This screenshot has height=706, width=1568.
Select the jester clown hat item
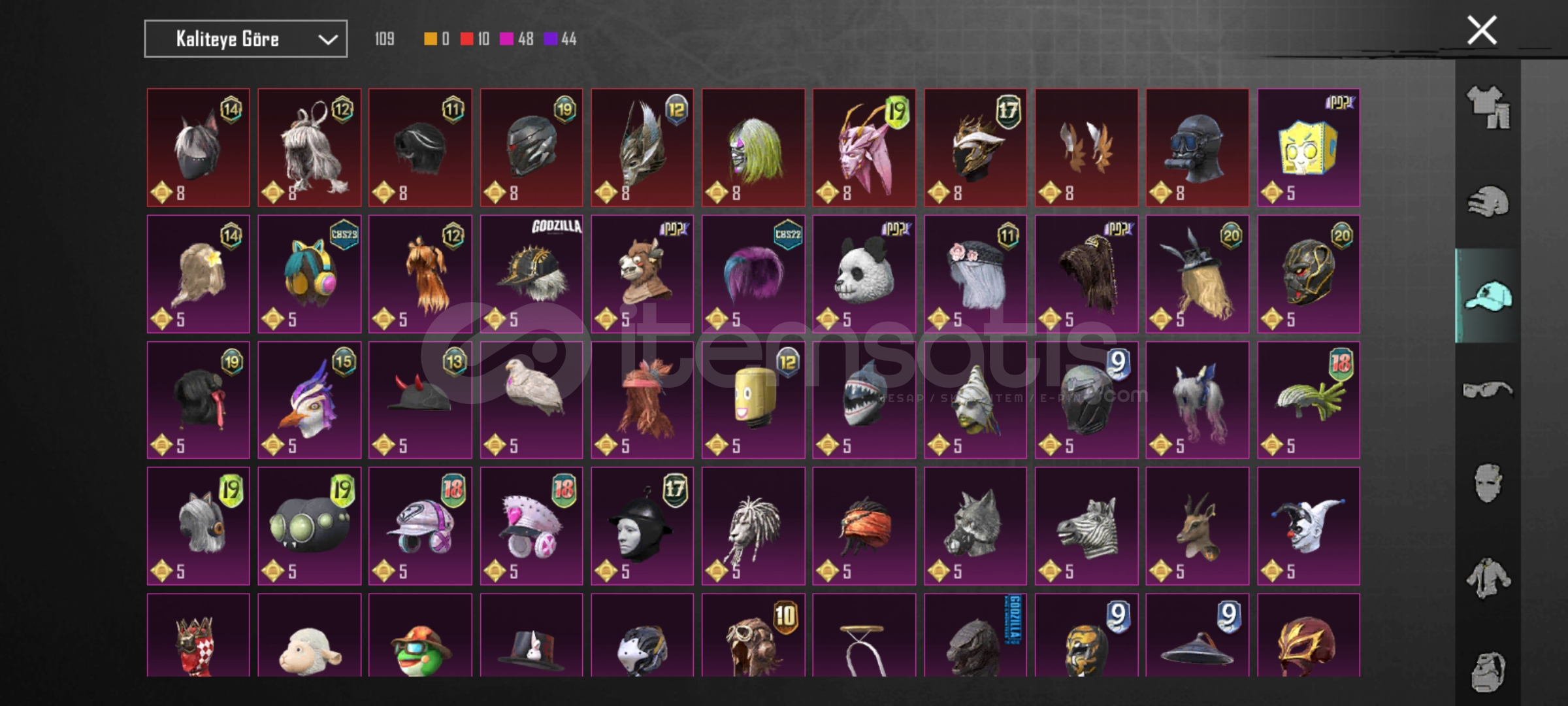(1309, 526)
